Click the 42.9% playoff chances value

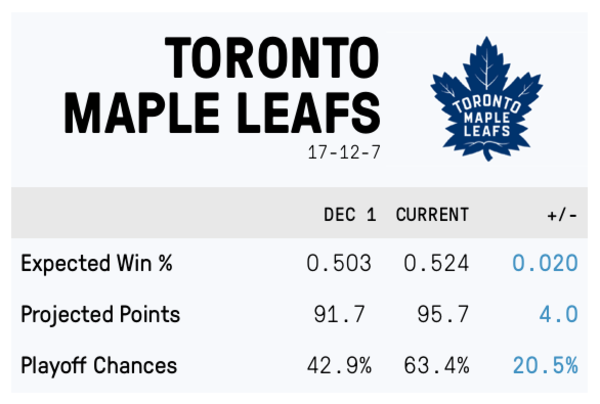point(339,365)
